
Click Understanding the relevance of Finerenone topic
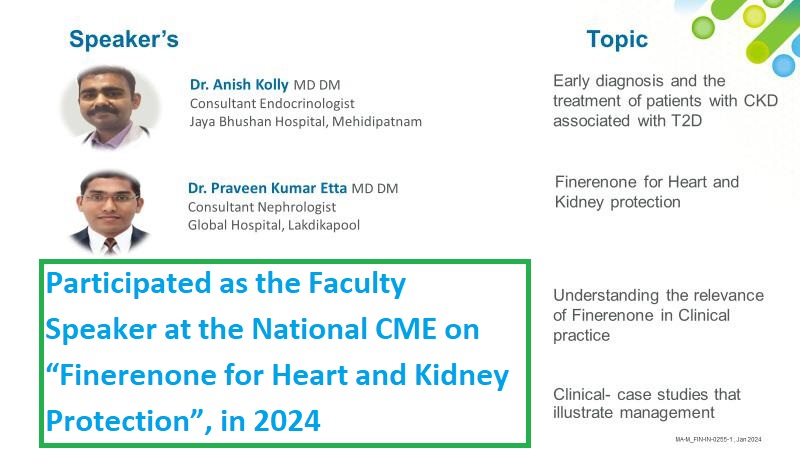(658, 315)
